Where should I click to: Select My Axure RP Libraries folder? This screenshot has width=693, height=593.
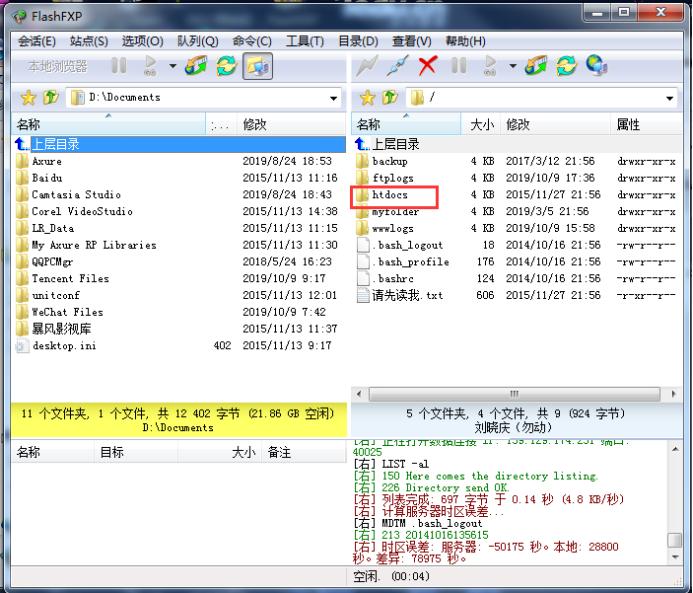pyautogui.click(x=179, y=245)
